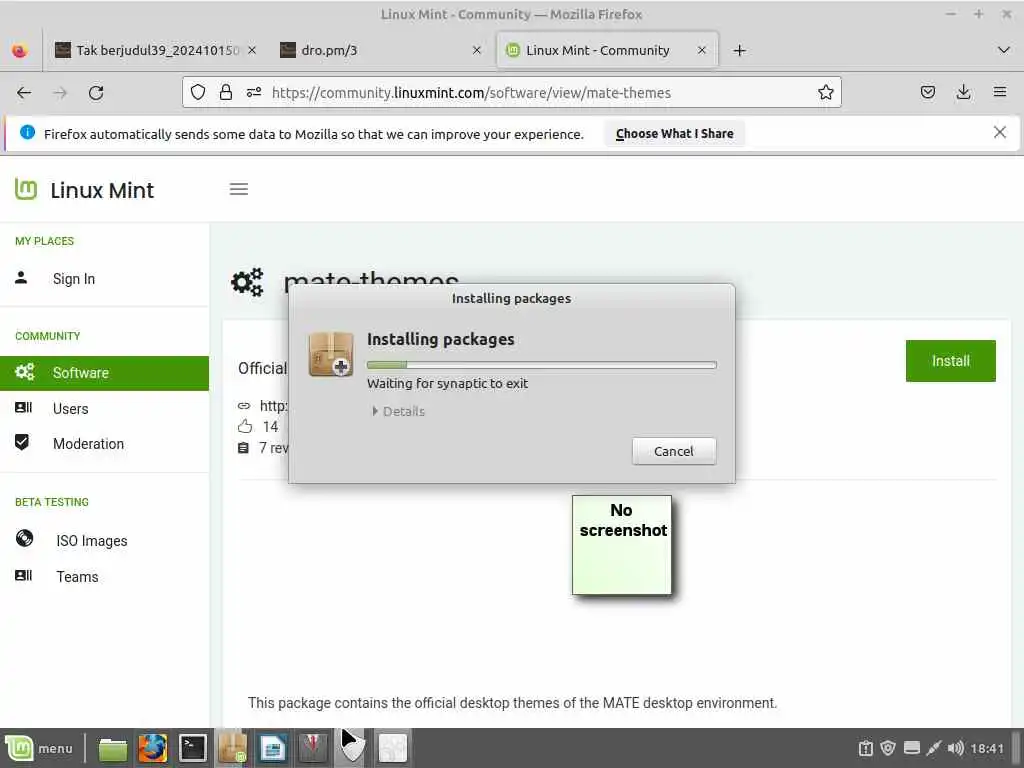Expand Details in installing dialog
This screenshot has width=1024, height=768.
point(398,411)
